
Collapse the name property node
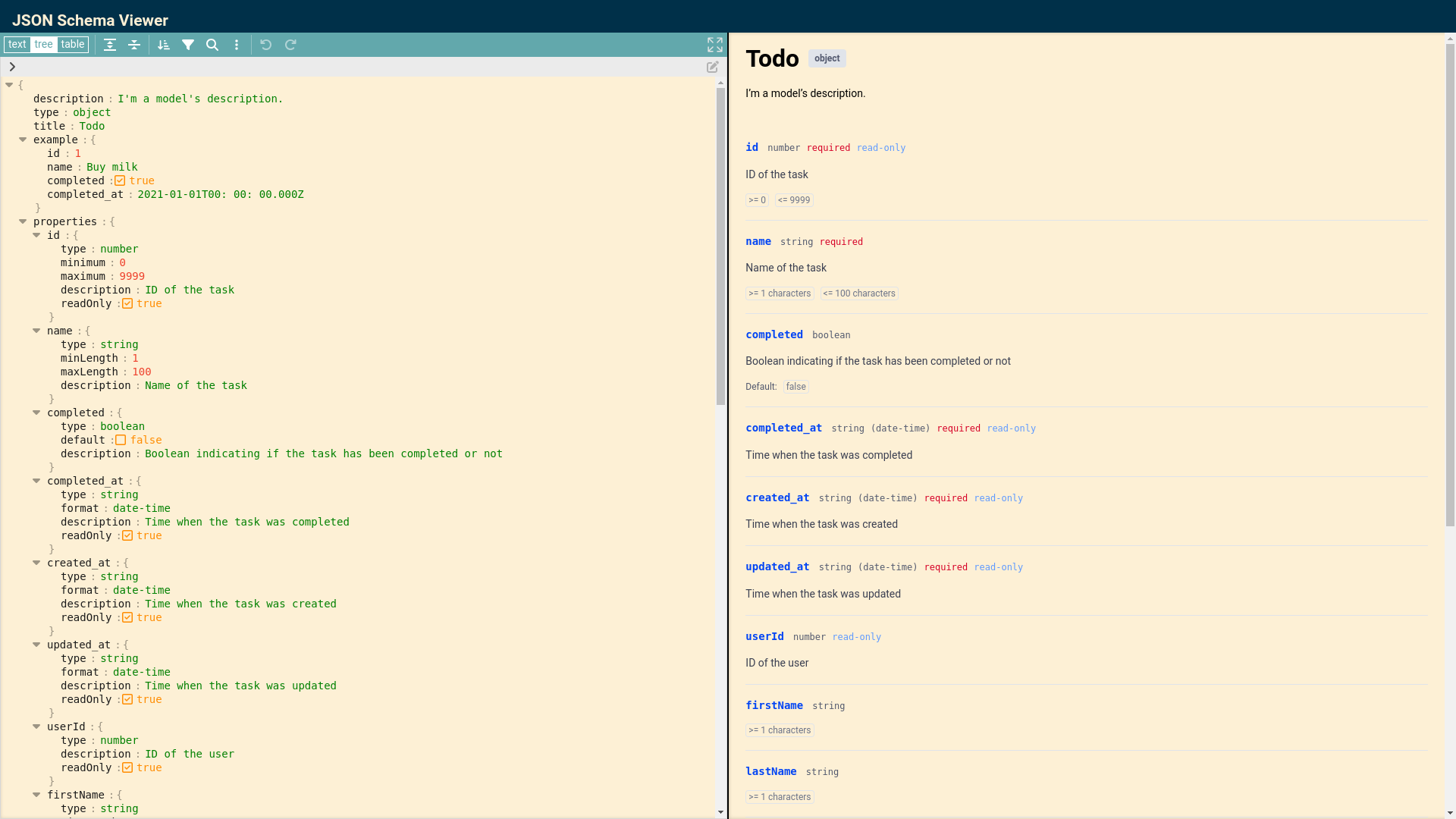click(36, 331)
